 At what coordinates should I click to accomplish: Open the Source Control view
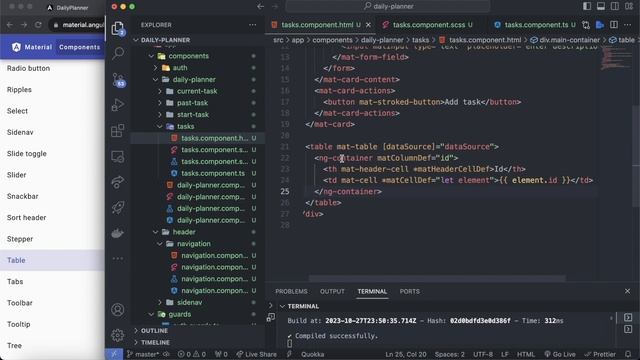coord(118,80)
